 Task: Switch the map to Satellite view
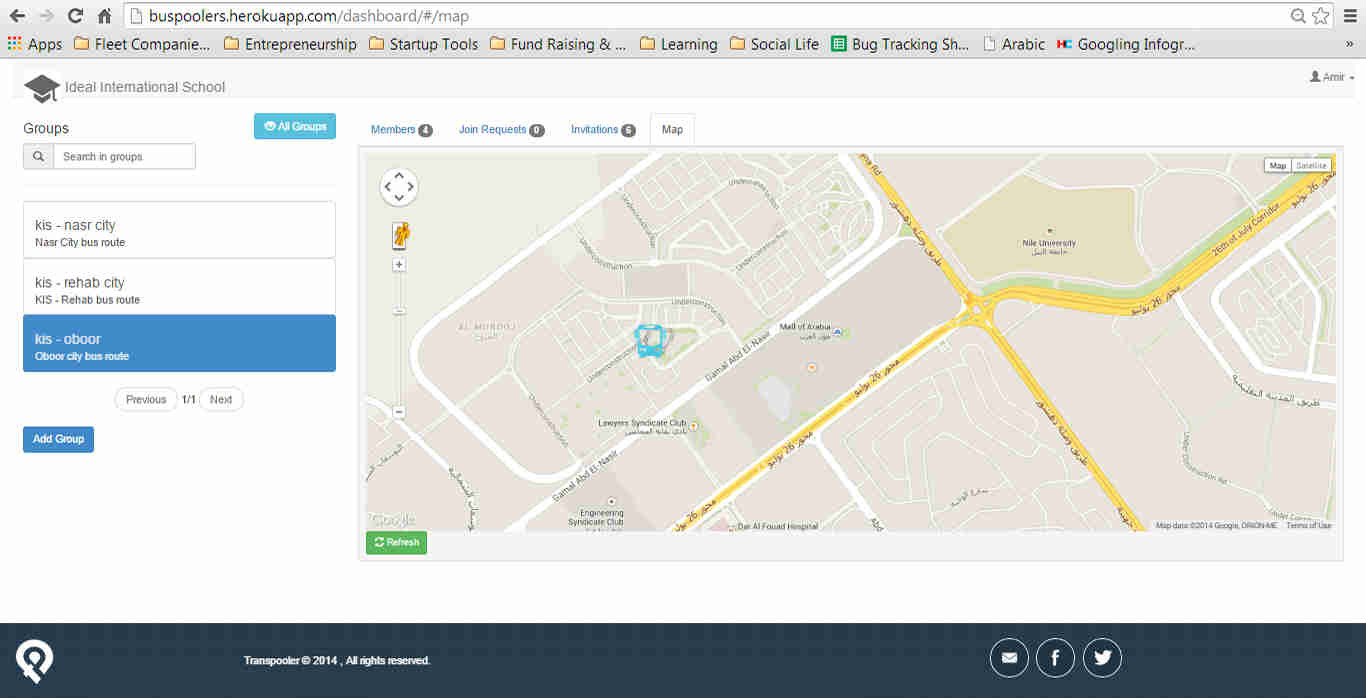point(1311,165)
